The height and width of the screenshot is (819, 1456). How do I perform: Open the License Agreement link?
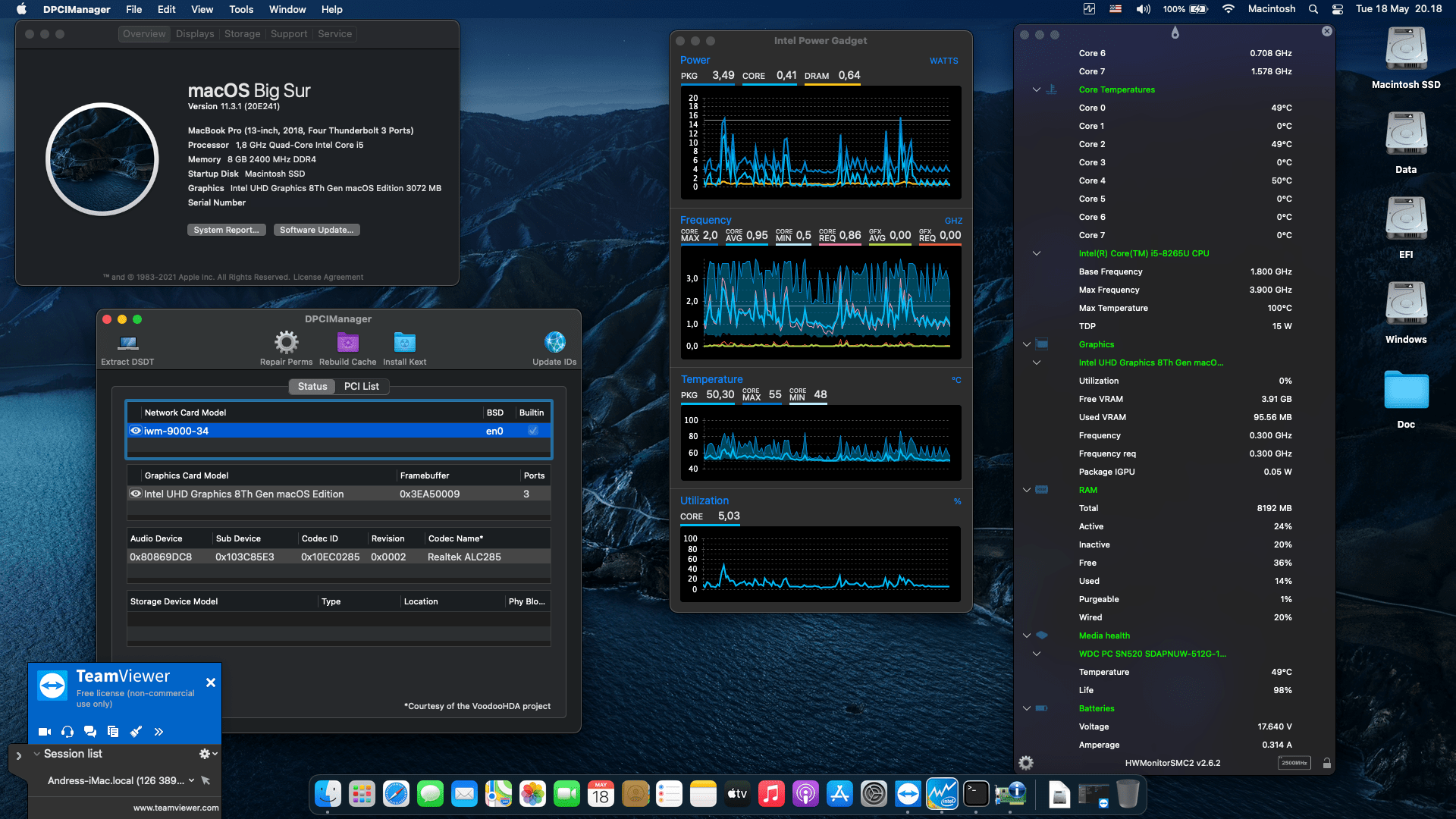[x=328, y=277]
